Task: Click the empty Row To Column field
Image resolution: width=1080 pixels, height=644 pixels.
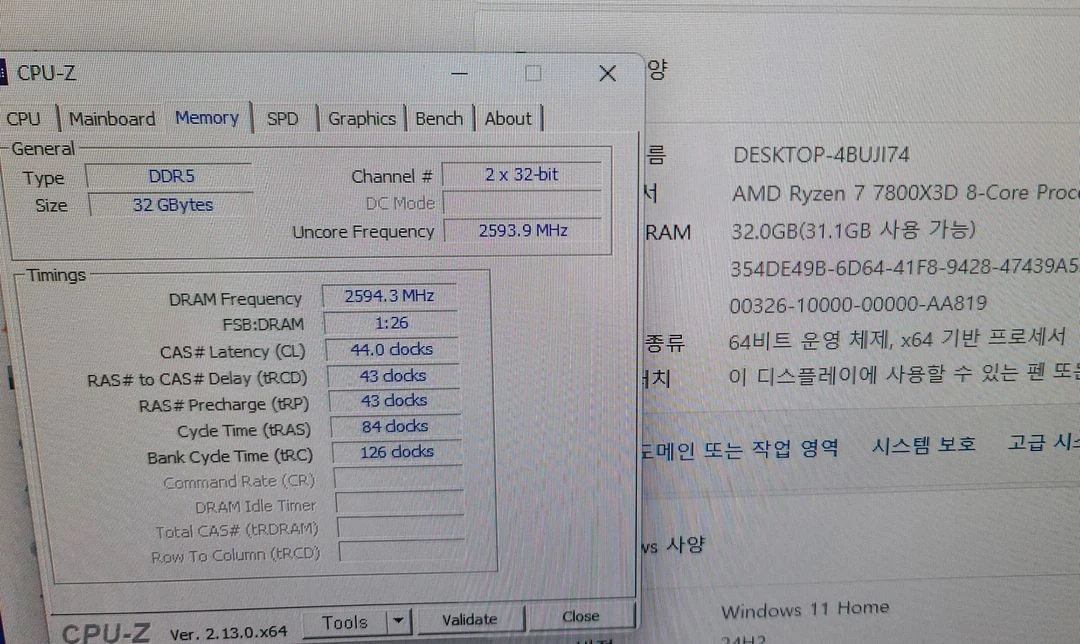Action: point(402,552)
